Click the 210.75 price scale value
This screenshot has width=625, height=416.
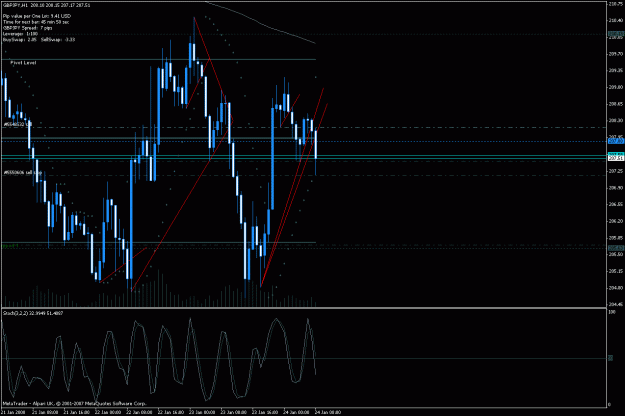pos(616,4)
